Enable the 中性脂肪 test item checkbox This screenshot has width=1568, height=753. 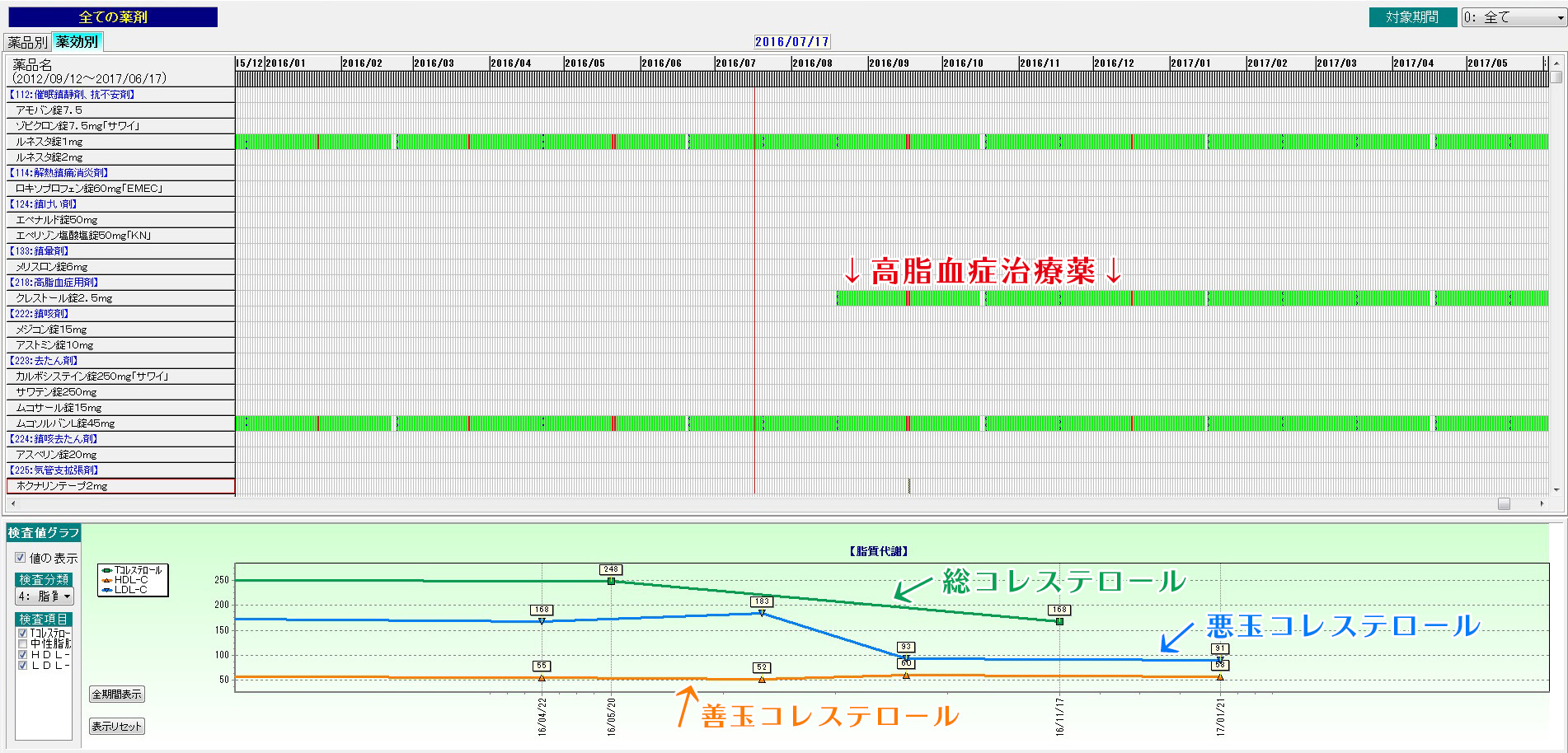tap(22, 643)
